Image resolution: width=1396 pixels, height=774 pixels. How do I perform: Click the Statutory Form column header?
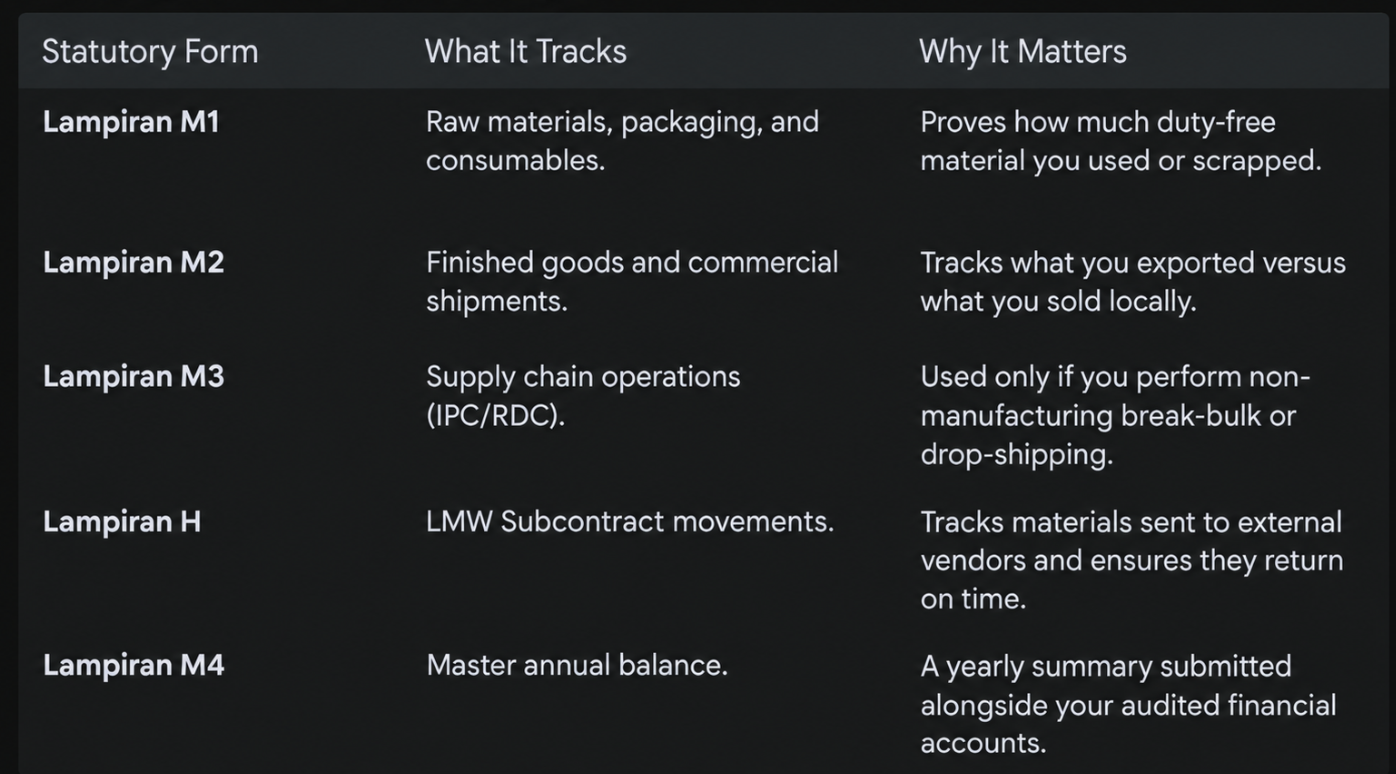150,51
